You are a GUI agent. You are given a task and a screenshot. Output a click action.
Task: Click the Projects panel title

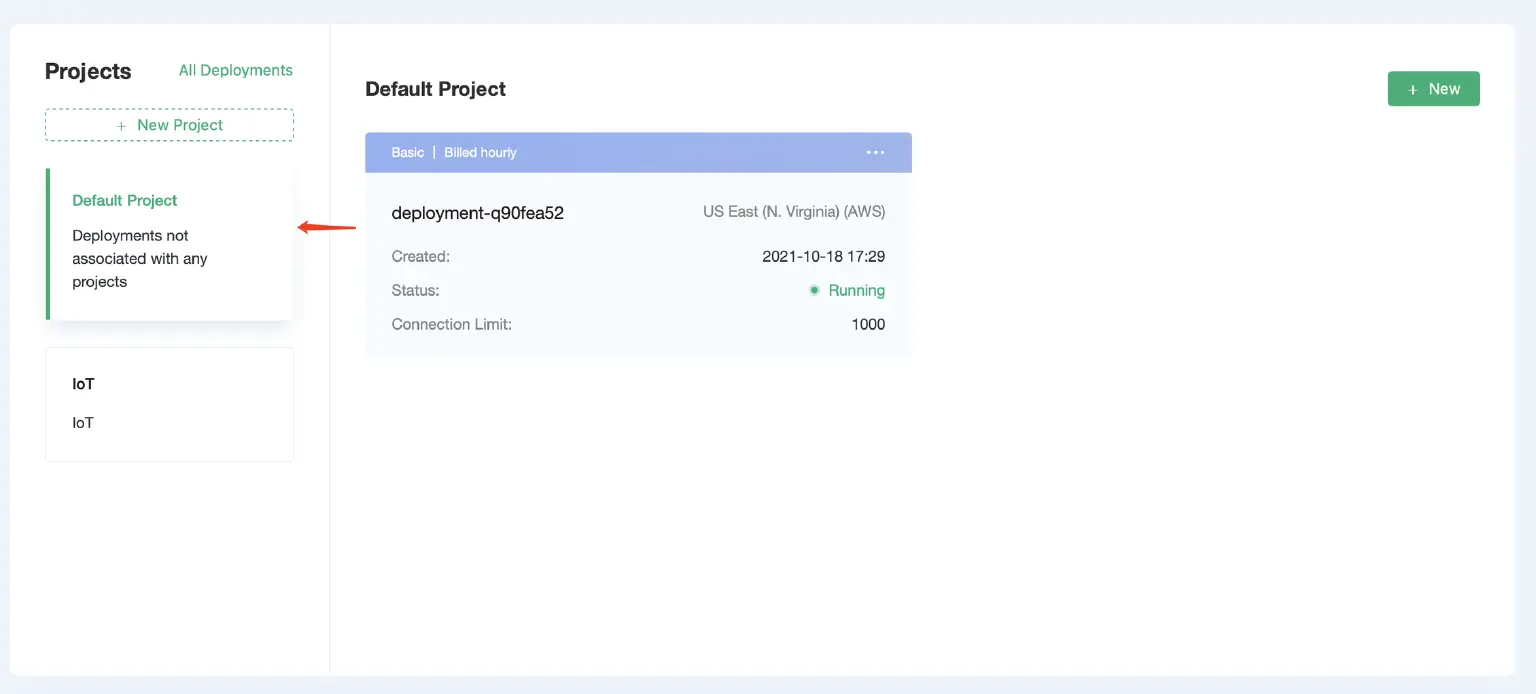[x=87, y=71]
